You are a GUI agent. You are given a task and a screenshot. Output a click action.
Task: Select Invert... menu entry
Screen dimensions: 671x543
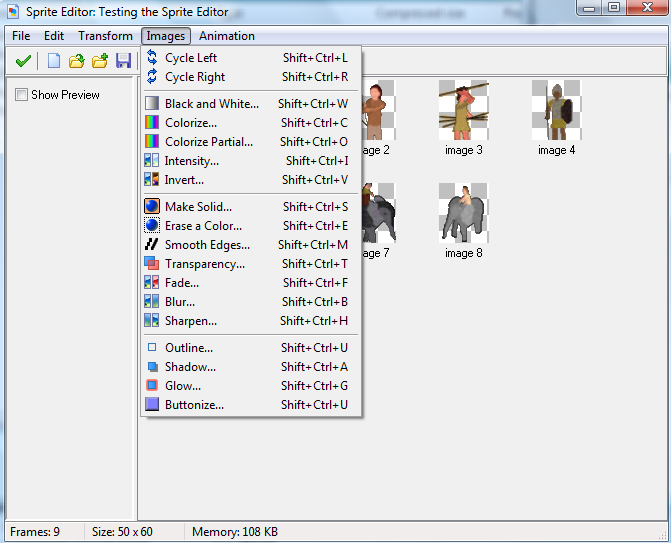(x=251, y=180)
